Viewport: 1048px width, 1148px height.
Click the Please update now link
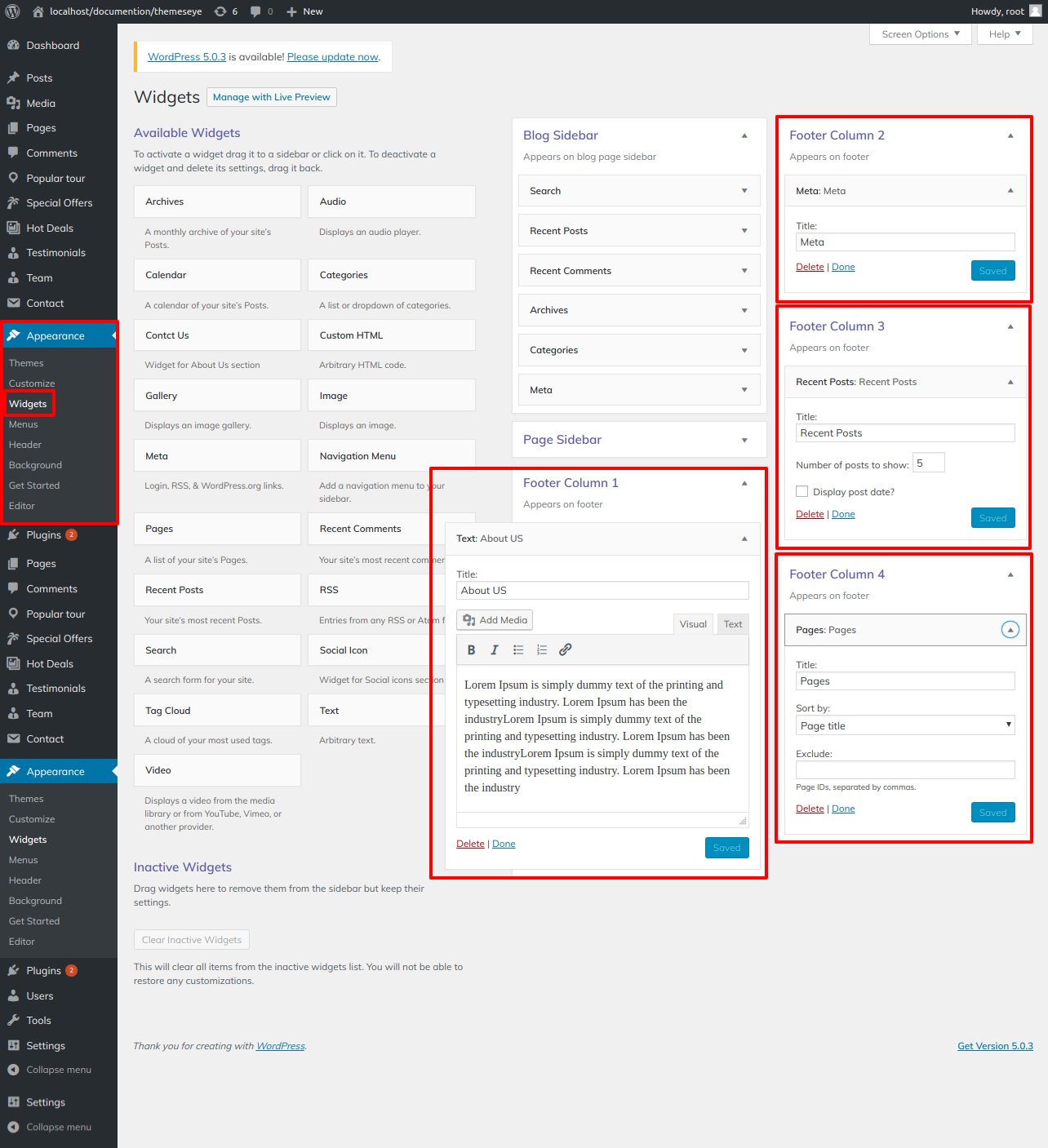pyautogui.click(x=333, y=57)
